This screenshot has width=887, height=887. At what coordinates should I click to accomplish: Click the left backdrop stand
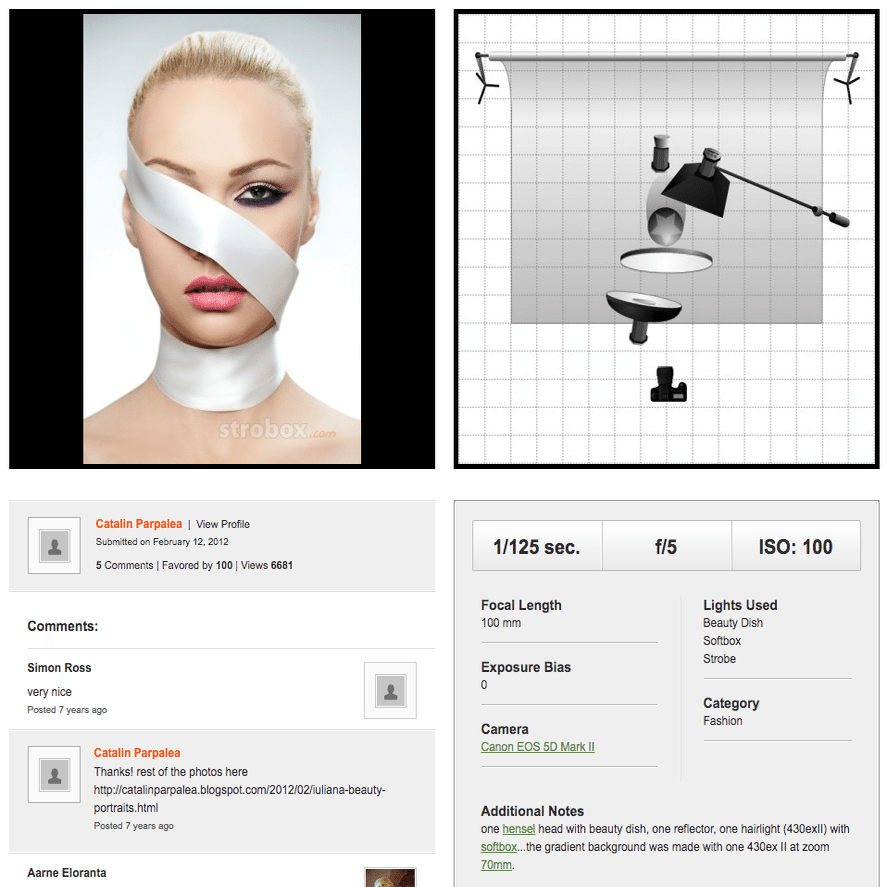pyautogui.click(x=486, y=78)
